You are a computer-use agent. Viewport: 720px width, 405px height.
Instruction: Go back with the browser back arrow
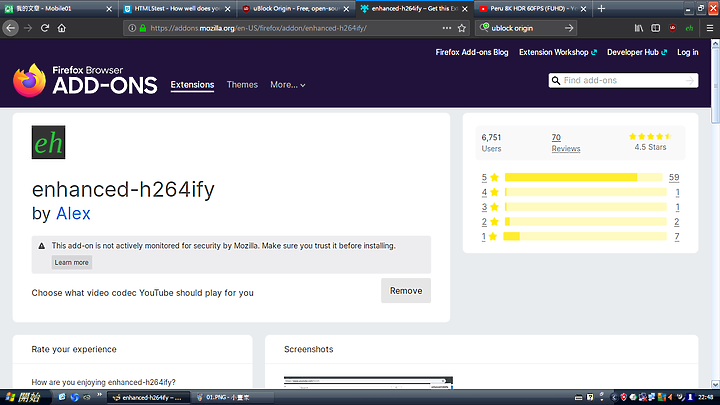[x=11, y=28]
